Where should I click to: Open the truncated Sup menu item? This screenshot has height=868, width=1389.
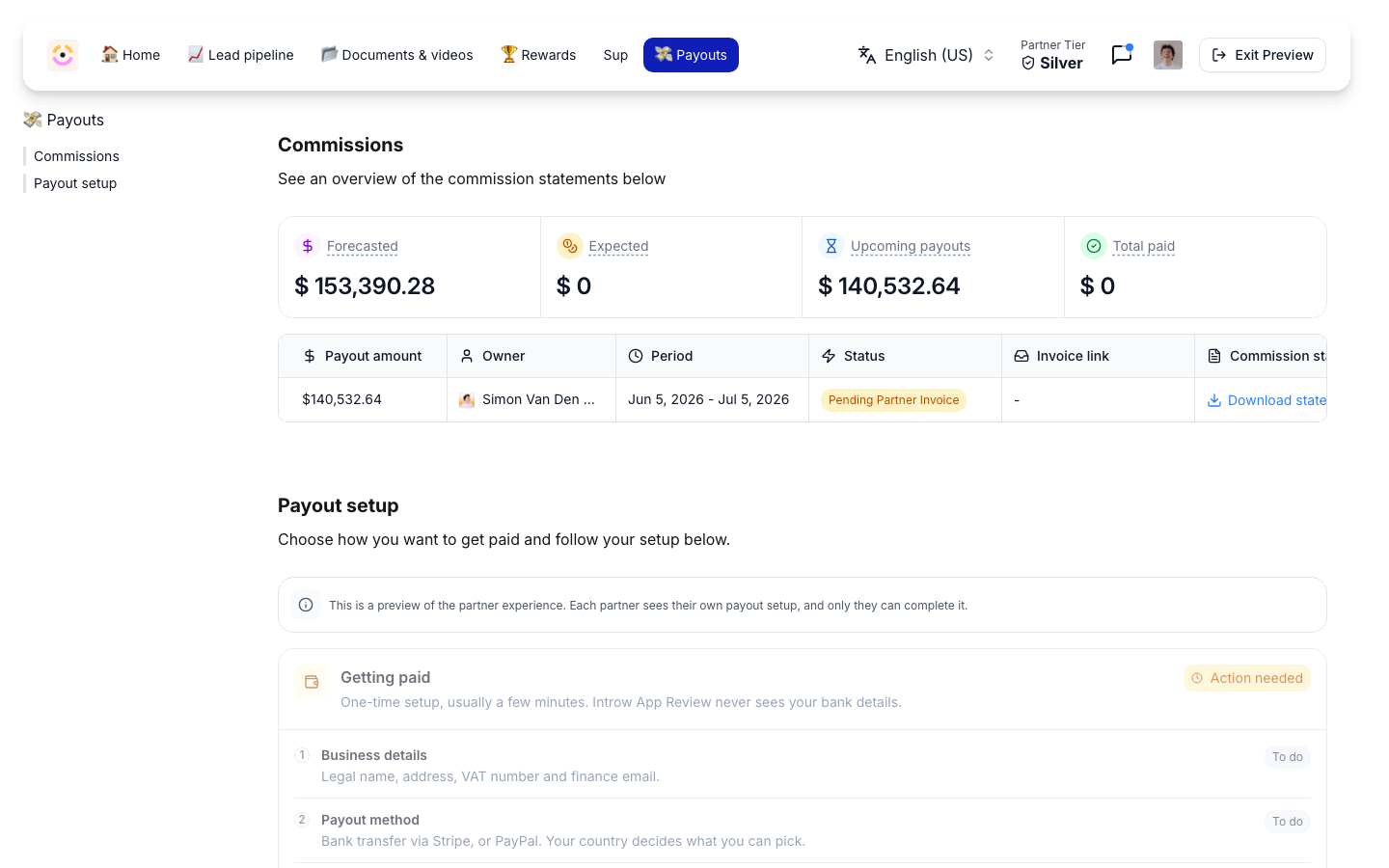tap(615, 55)
